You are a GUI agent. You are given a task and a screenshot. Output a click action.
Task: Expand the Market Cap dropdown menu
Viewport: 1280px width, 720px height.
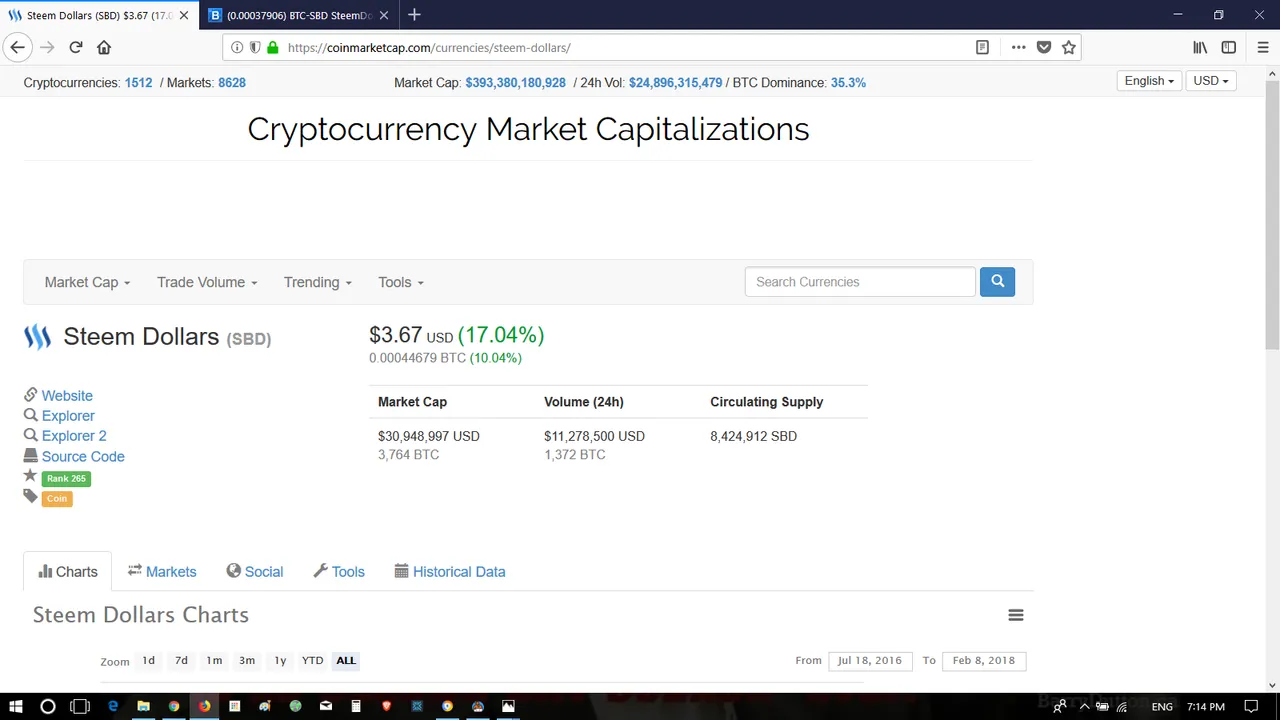(87, 282)
